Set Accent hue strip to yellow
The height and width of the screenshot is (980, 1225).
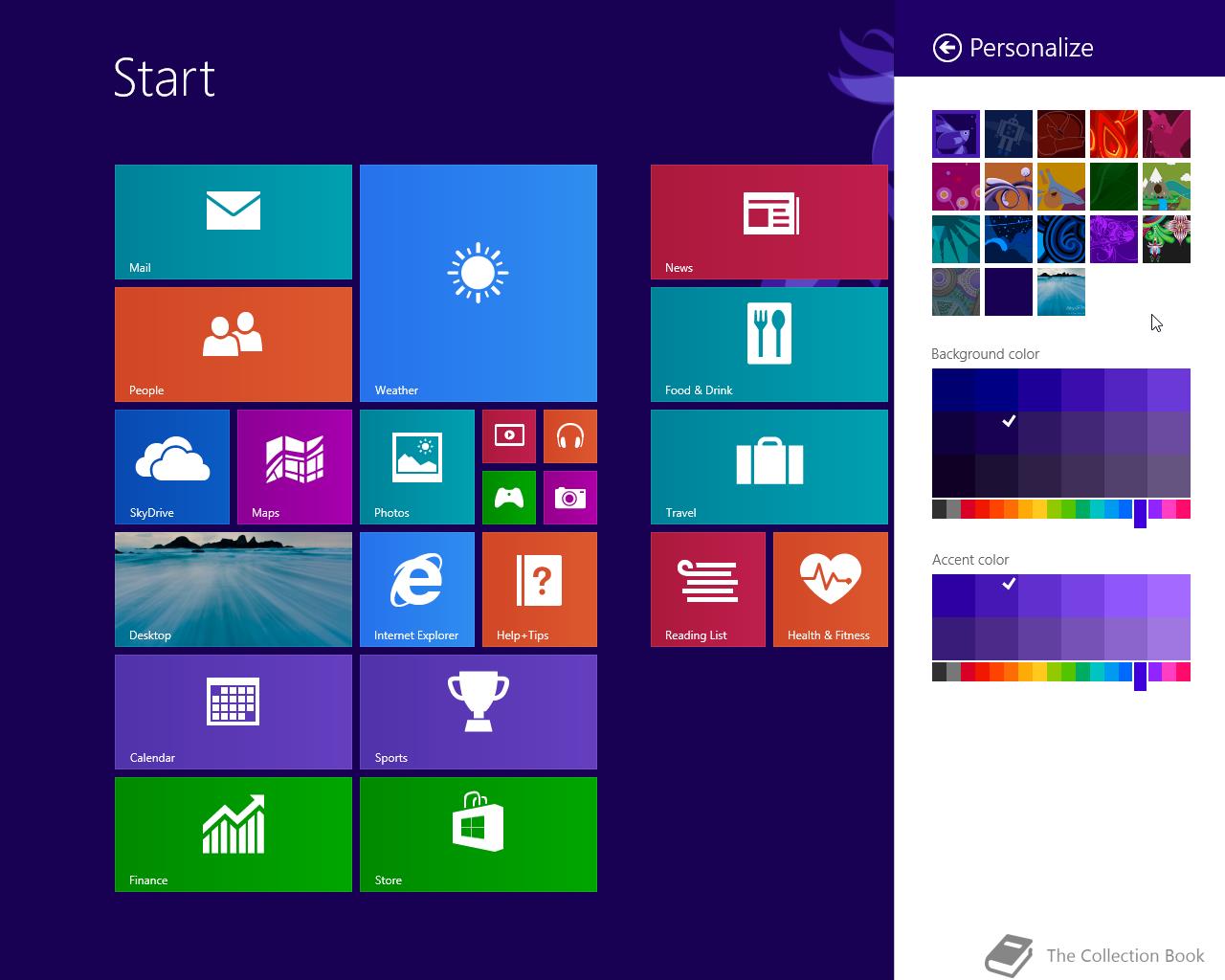[1039, 672]
